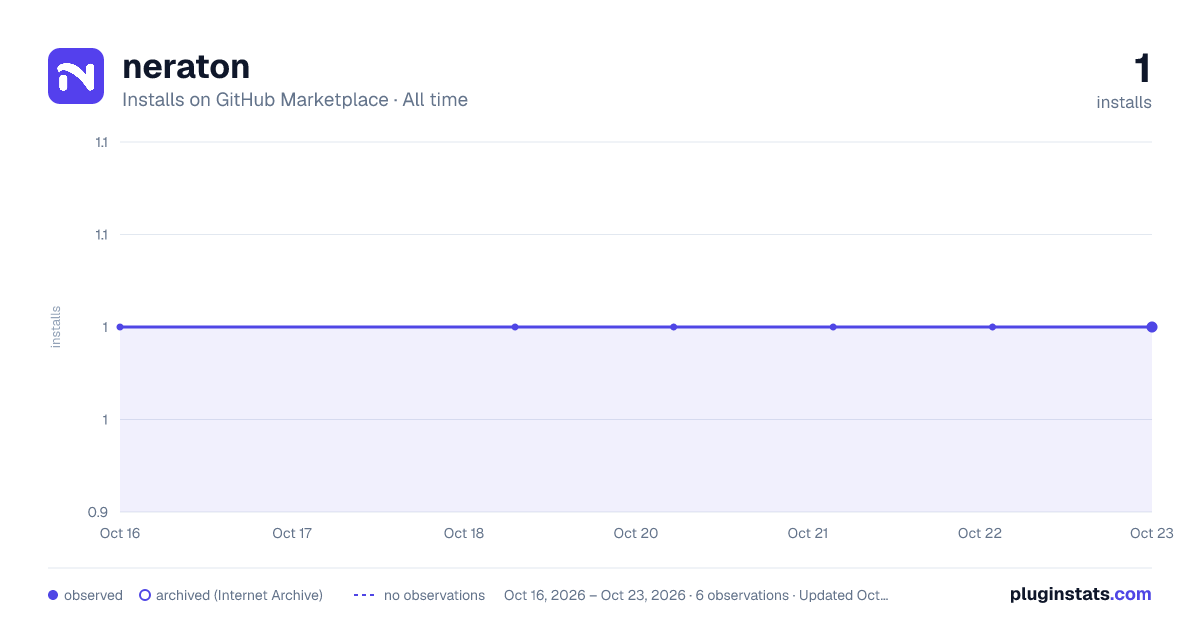Click the Oct 23 x-axis label
Screen dimensions: 1200x630
[x=1151, y=534]
